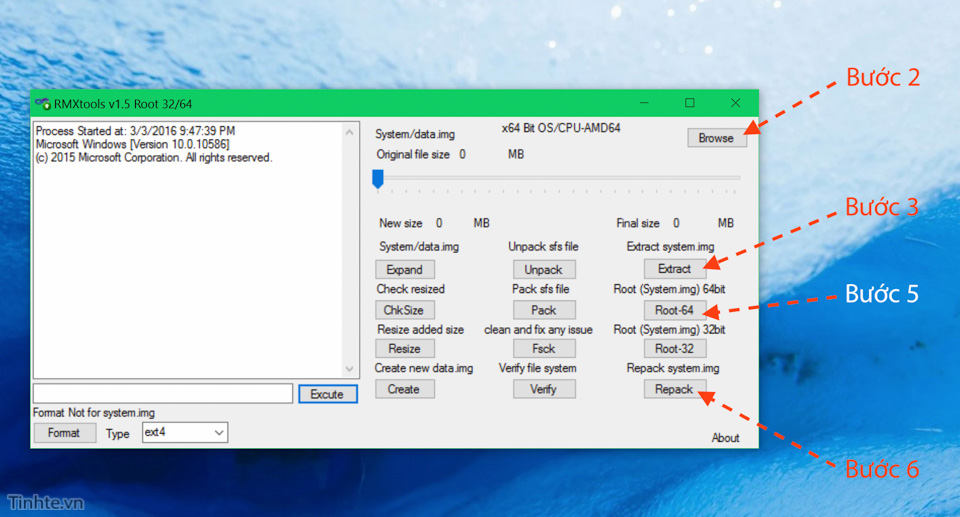Click the Pack sfs file button
This screenshot has width=960, height=517.
pos(544,310)
